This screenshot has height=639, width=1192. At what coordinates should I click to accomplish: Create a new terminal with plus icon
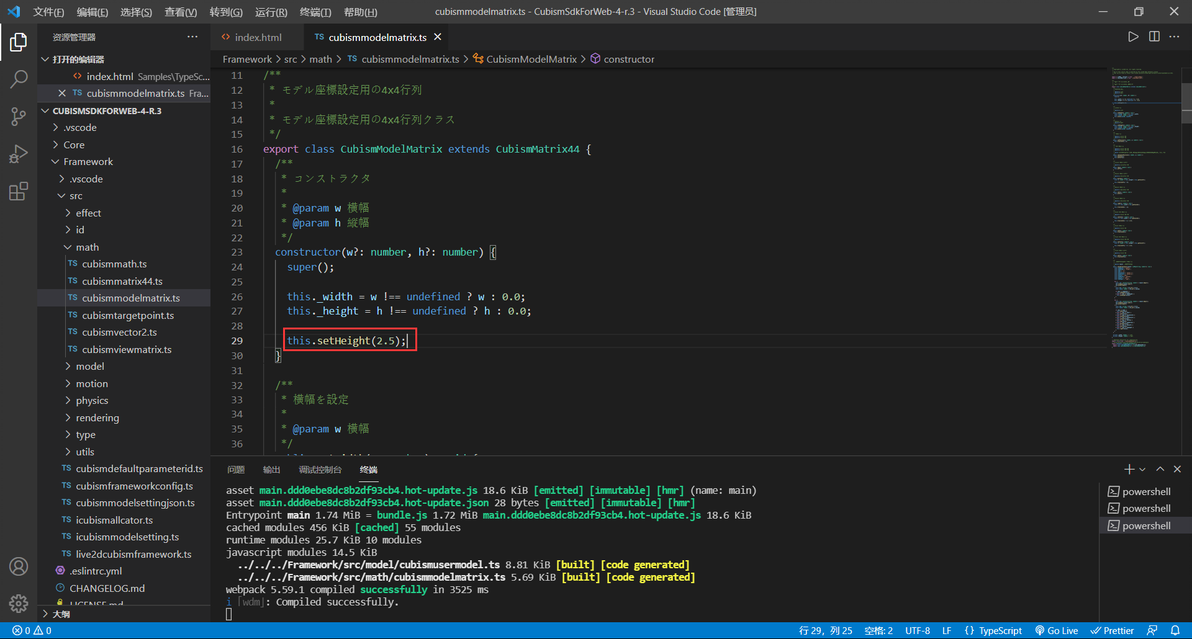coord(1129,470)
